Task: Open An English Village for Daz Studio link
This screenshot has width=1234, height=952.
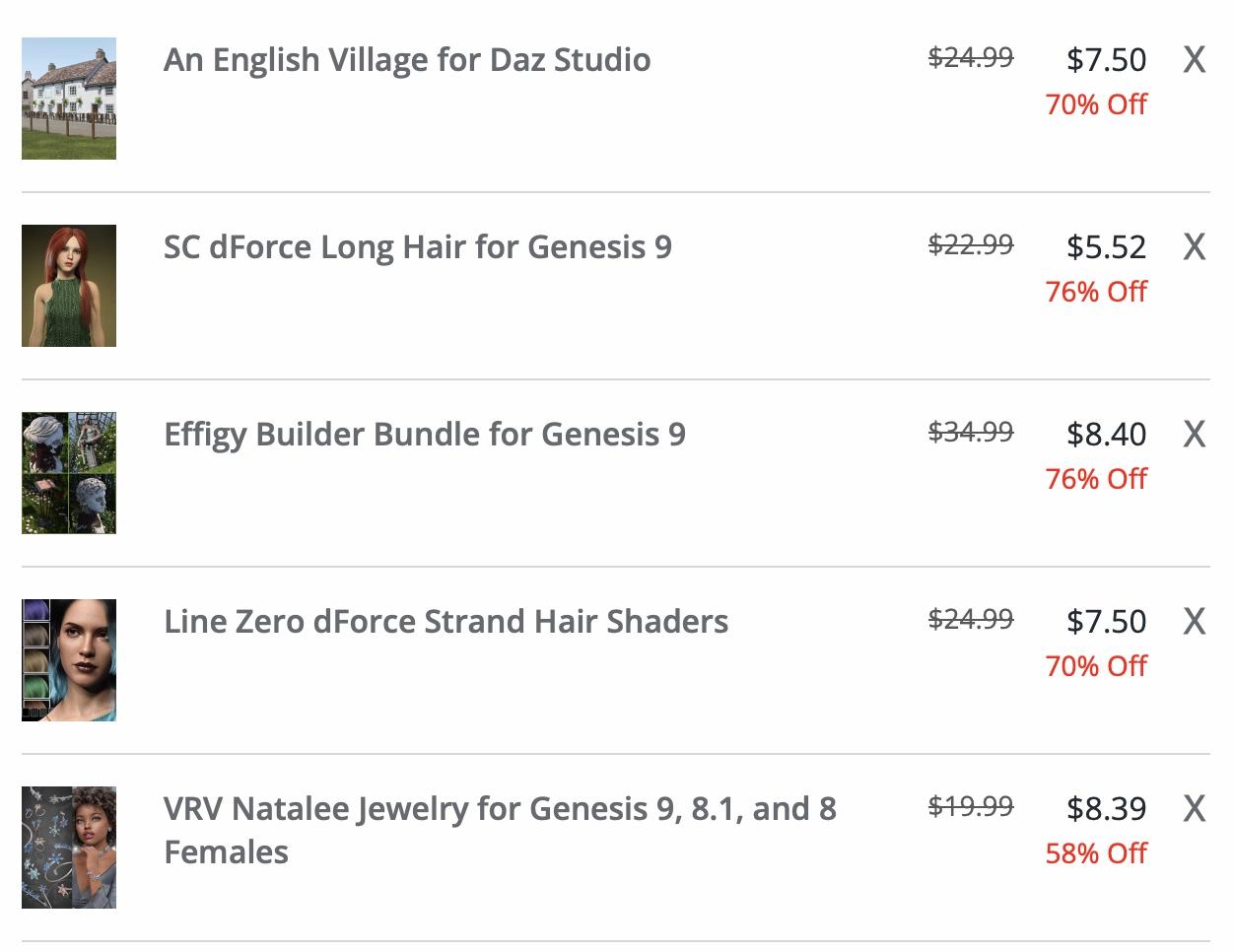Action: (406, 60)
